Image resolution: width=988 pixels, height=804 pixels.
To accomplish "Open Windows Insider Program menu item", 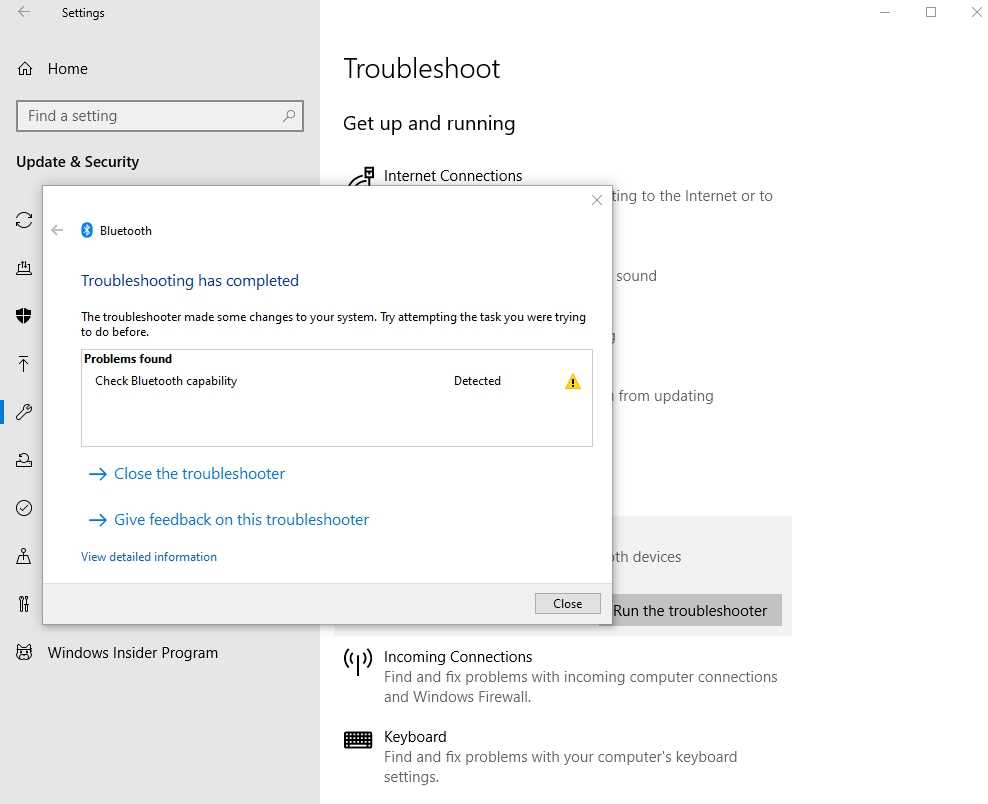I will coord(133,653).
